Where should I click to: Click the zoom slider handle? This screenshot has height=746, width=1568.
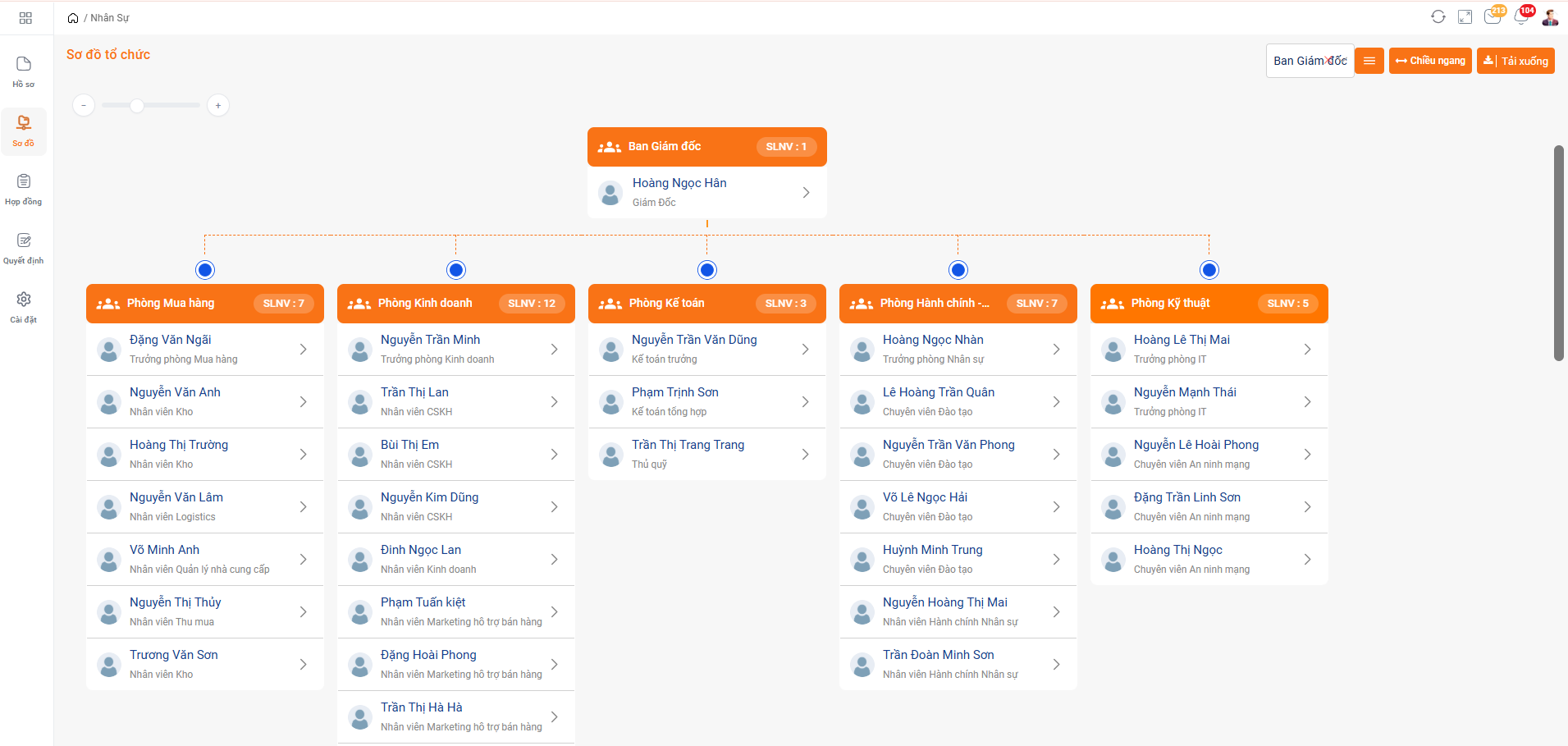137,105
